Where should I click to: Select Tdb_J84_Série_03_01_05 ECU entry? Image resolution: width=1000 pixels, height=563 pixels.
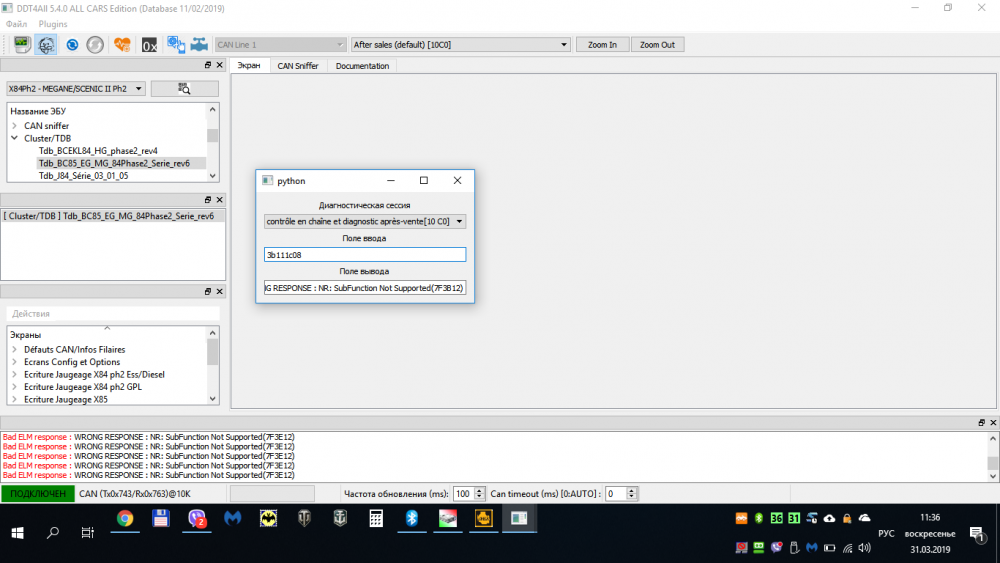(84, 175)
